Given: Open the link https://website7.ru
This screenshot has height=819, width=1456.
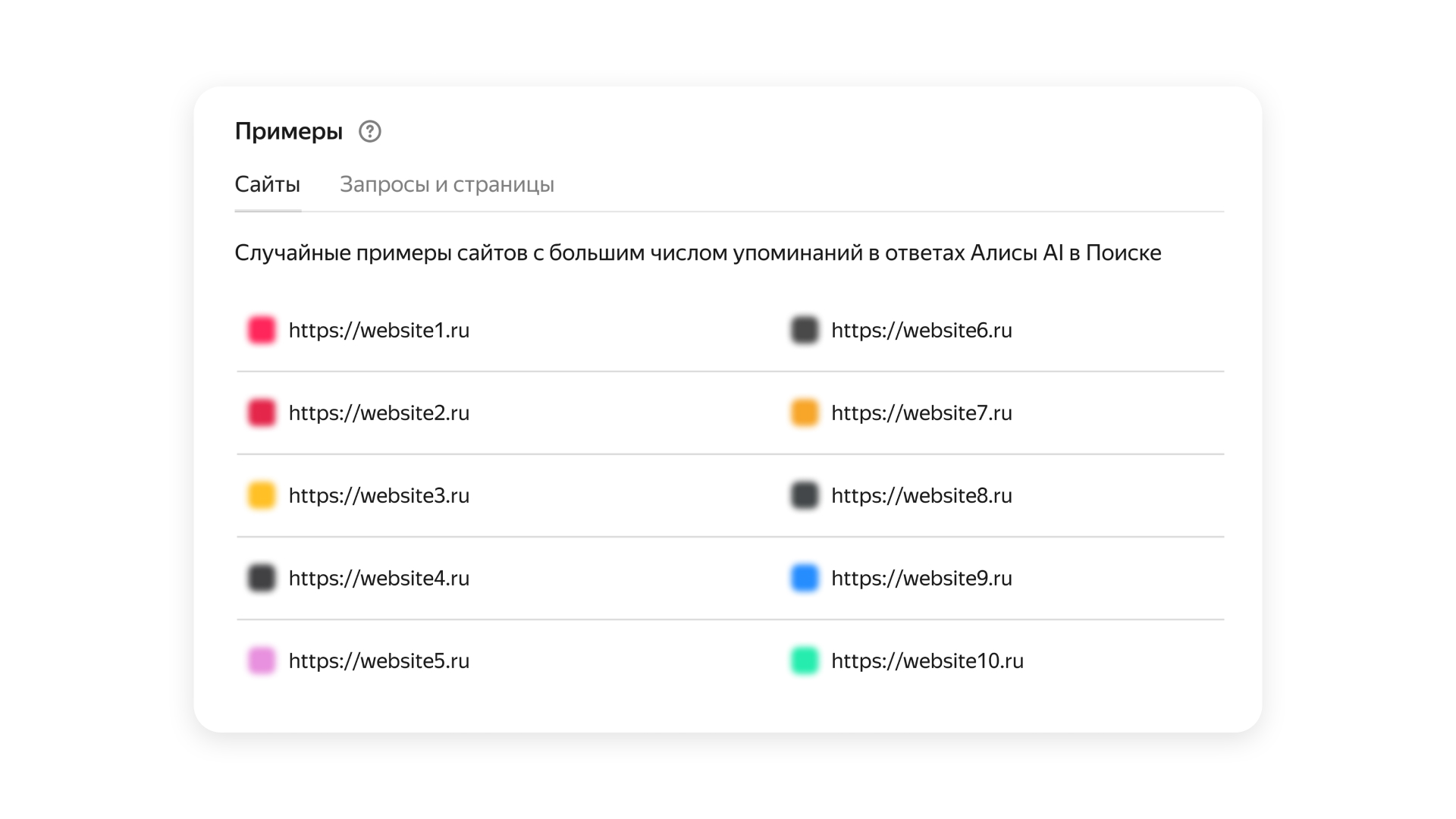Looking at the screenshot, I should 922,413.
